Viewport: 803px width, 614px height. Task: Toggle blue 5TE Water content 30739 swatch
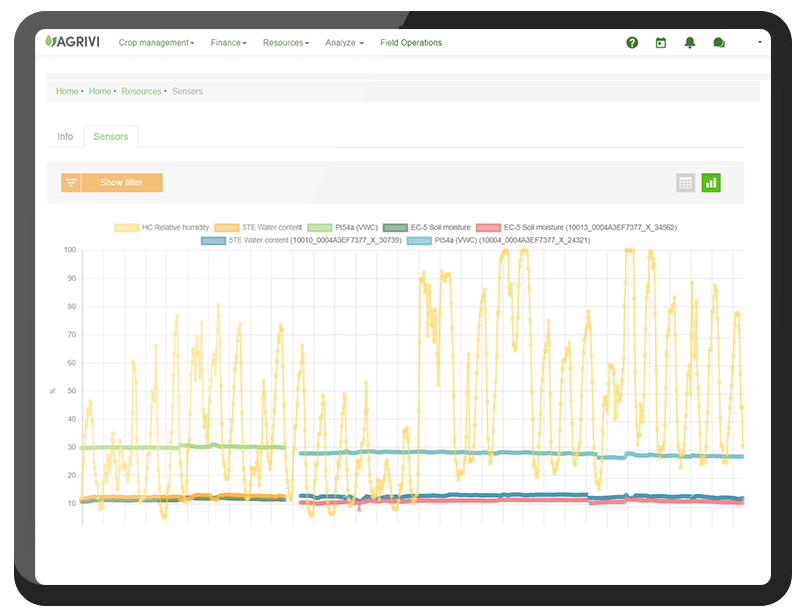click(x=213, y=240)
